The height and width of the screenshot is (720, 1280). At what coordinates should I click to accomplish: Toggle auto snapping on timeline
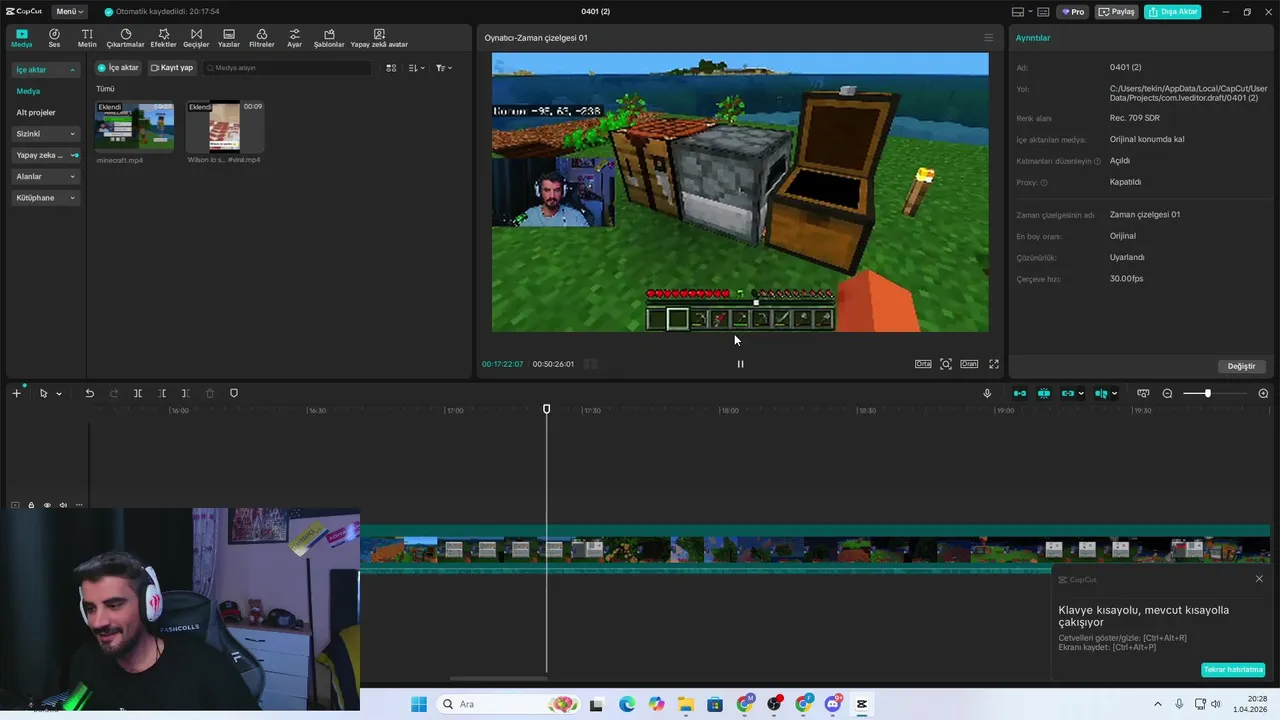pyautogui.click(x=1044, y=393)
